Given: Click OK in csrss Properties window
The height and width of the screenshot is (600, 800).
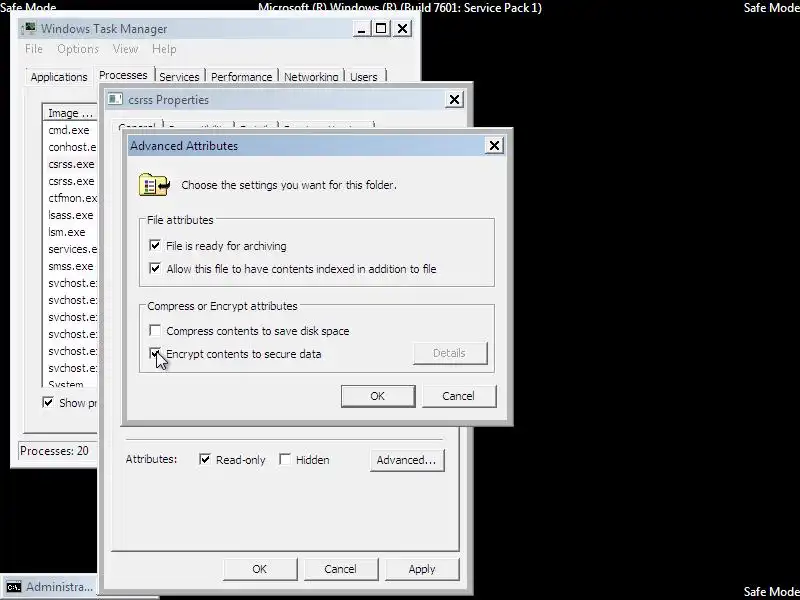Looking at the screenshot, I should click(260, 569).
